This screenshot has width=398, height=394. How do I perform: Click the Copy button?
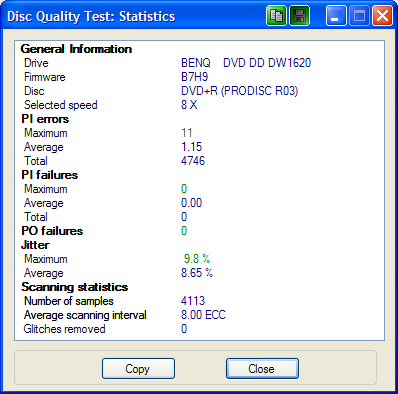[x=138, y=369]
